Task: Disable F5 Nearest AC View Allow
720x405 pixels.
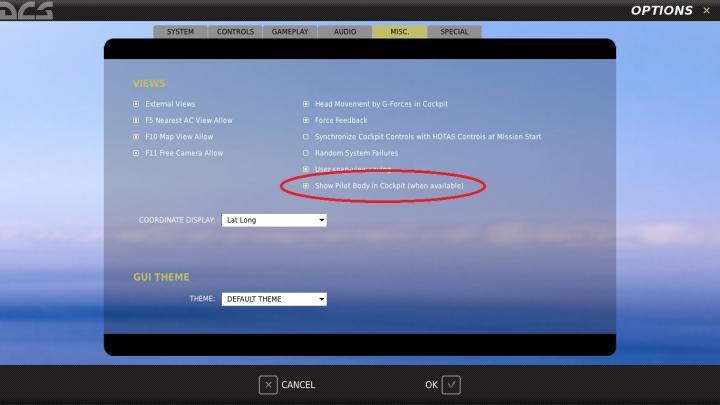Action: pos(137,120)
